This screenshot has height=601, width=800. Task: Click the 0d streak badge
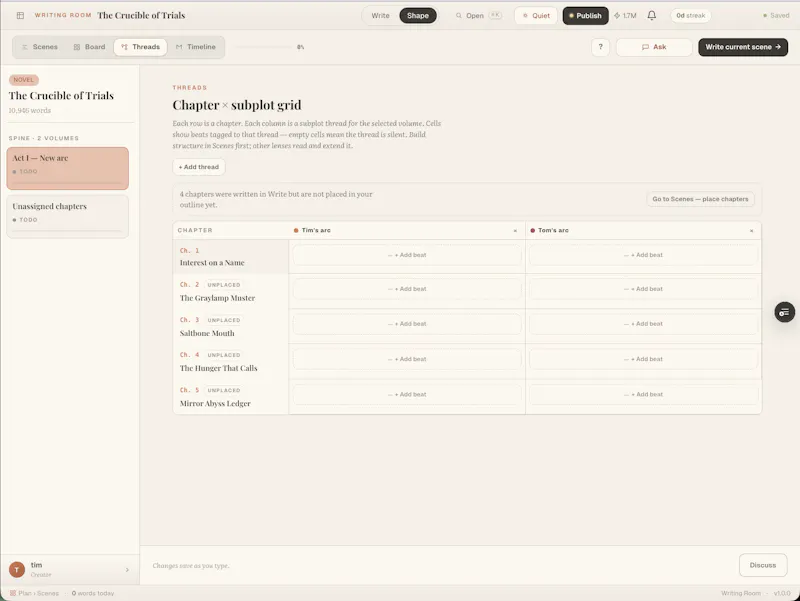(690, 16)
